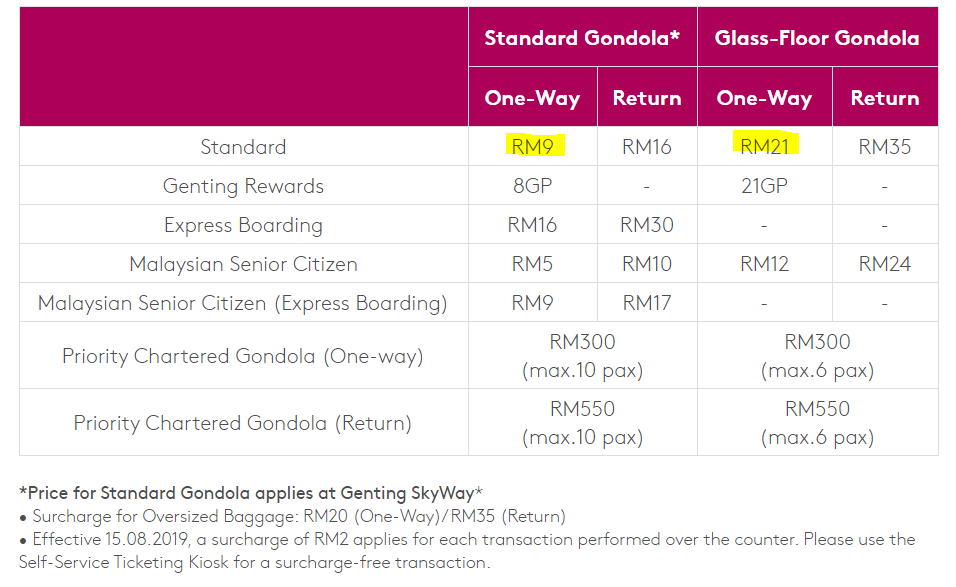This screenshot has height=587, width=956.
Task: Click Priority Chartered Gondola (One-way) label
Action: (x=243, y=356)
